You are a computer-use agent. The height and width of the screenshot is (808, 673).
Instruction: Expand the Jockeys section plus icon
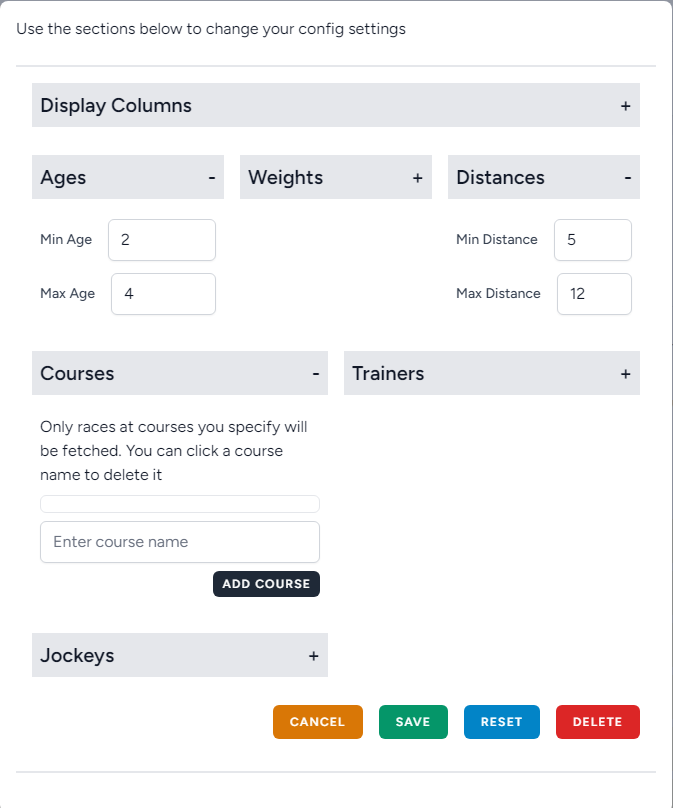313,656
